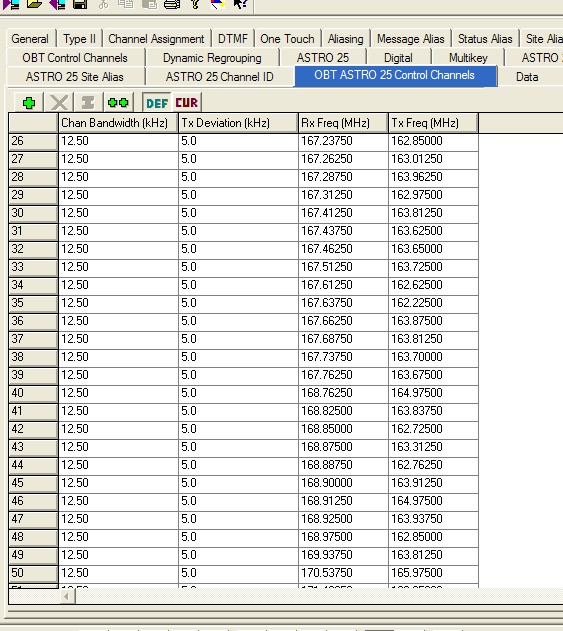
Task: Click the DEF default values button
Action: (x=157, y=103)
